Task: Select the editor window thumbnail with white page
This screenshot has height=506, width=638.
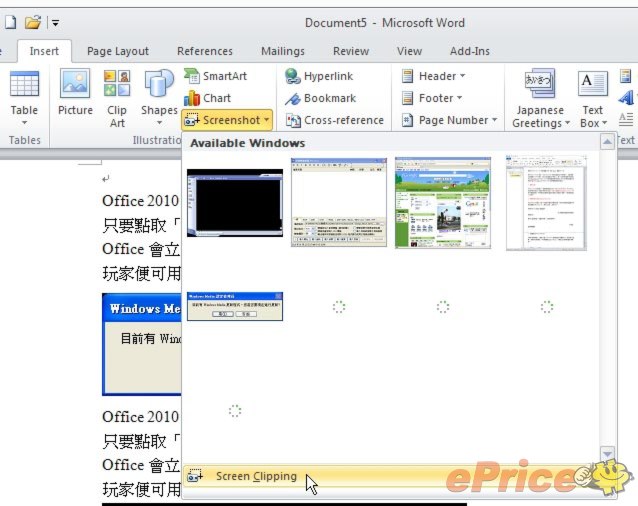Action: [339, 202]
